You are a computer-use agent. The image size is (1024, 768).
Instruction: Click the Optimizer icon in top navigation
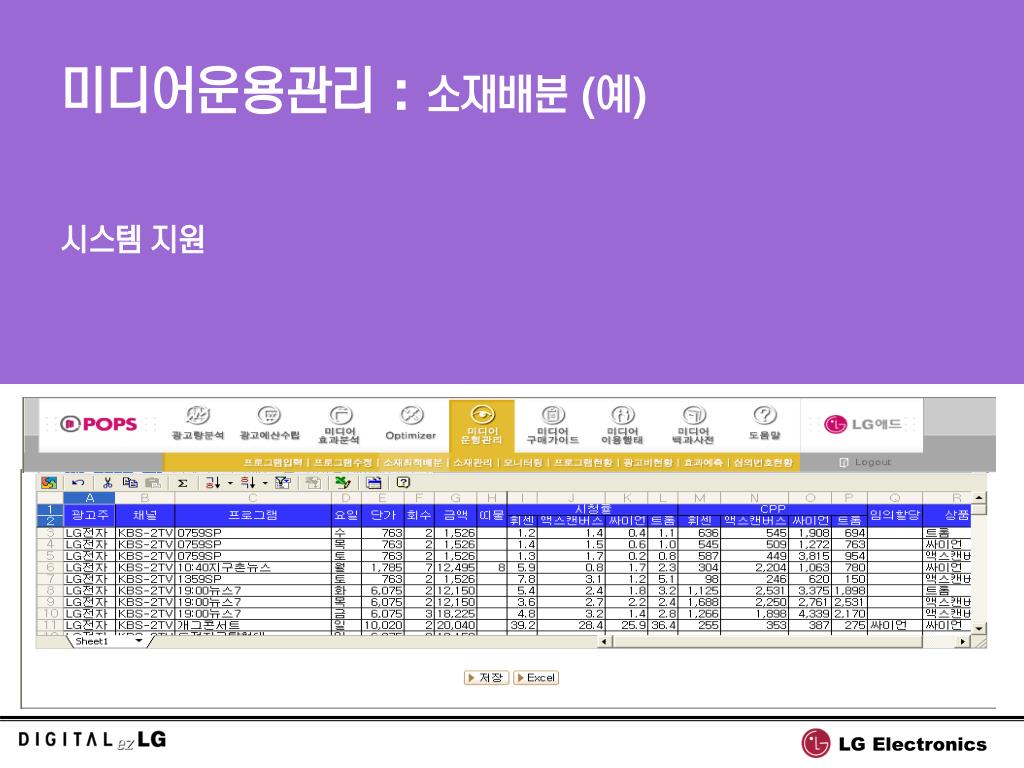tap(410, 423)
